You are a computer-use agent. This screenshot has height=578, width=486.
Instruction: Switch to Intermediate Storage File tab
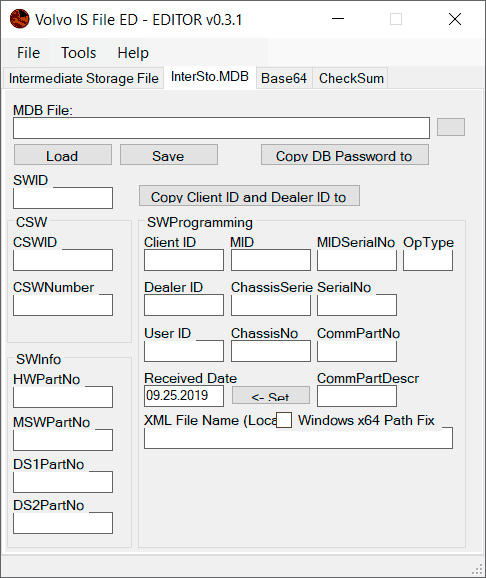(84, 78)
